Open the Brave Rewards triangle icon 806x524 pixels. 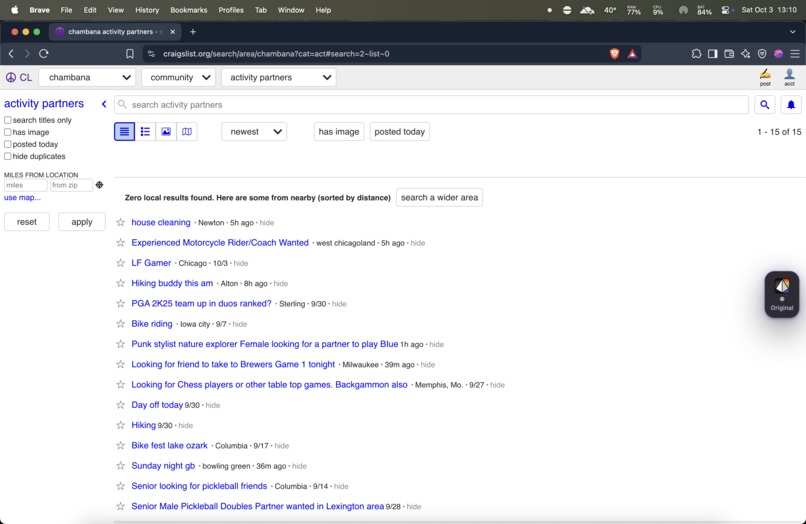[632, 53]
